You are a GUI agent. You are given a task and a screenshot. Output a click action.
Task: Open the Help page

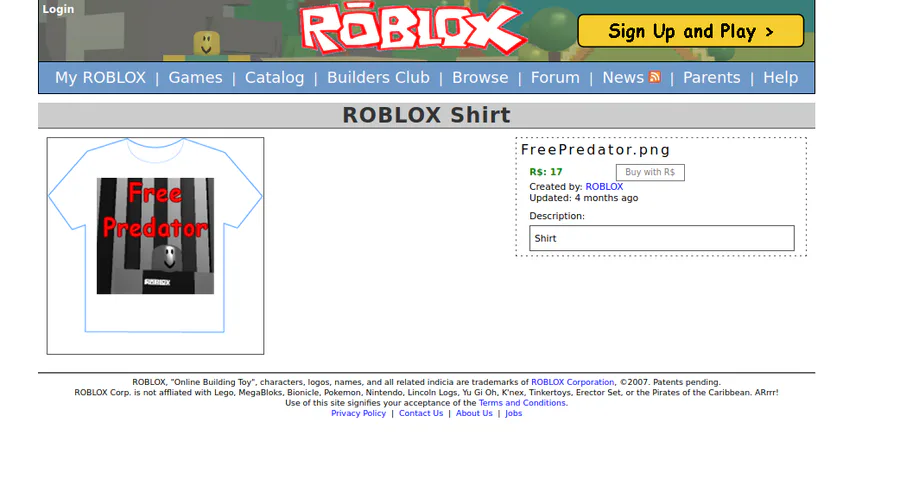(x=781, y=77)
